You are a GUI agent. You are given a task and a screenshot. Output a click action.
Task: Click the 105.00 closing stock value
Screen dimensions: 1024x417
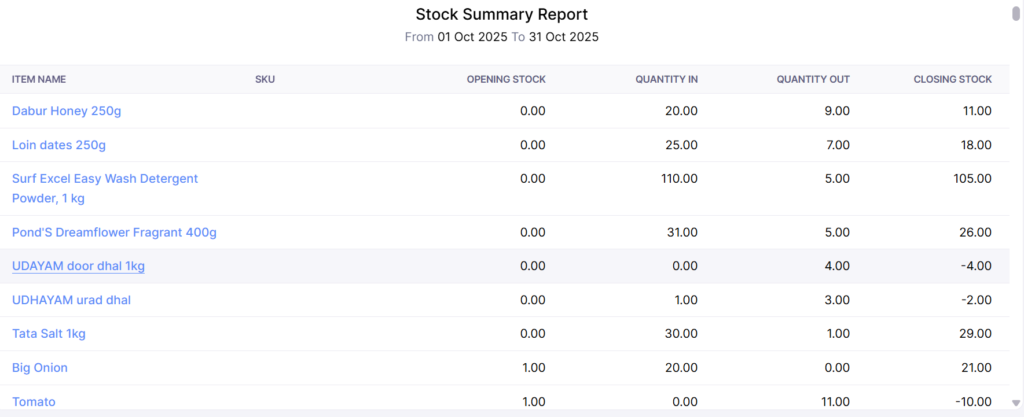coord(971,179)
